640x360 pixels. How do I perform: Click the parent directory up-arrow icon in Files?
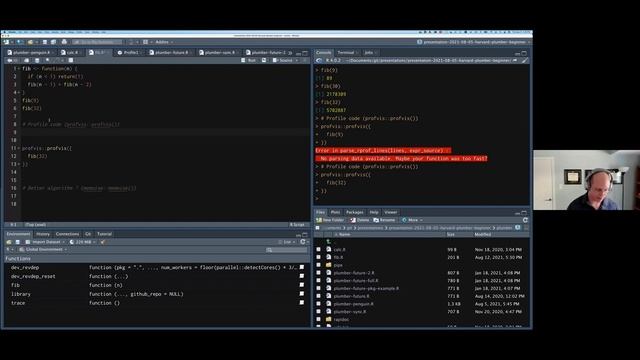pos(329,242)
